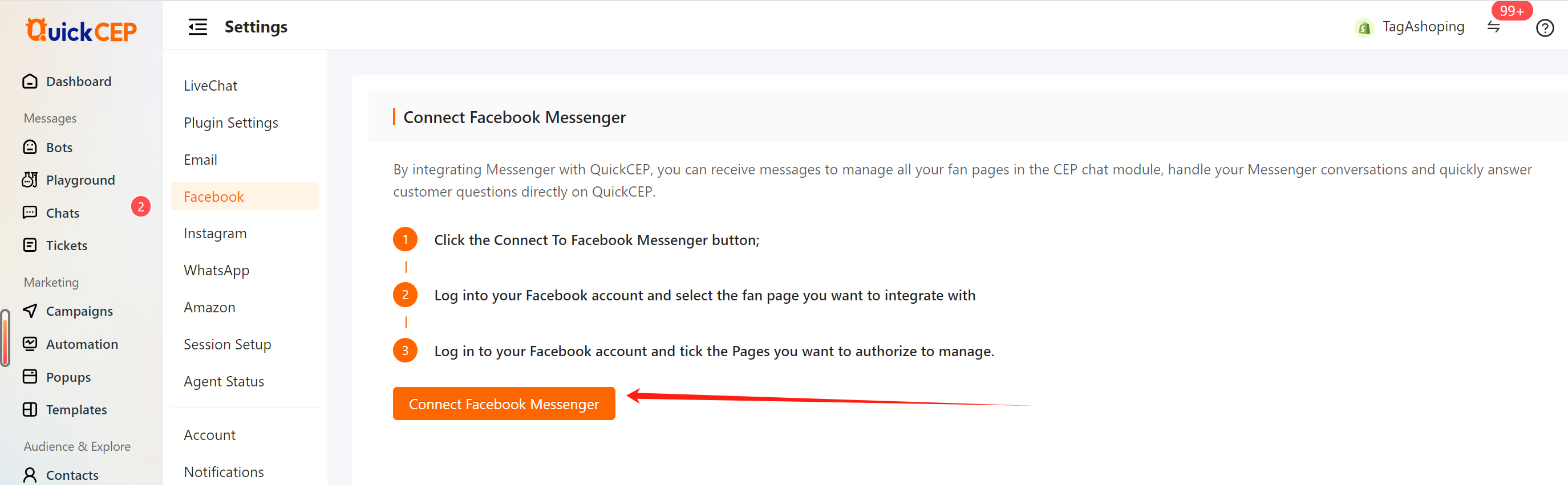Go to Session Setup settings
Image resolution: width=1568 pixels, height=485 pixels.
tap(227, 344)
